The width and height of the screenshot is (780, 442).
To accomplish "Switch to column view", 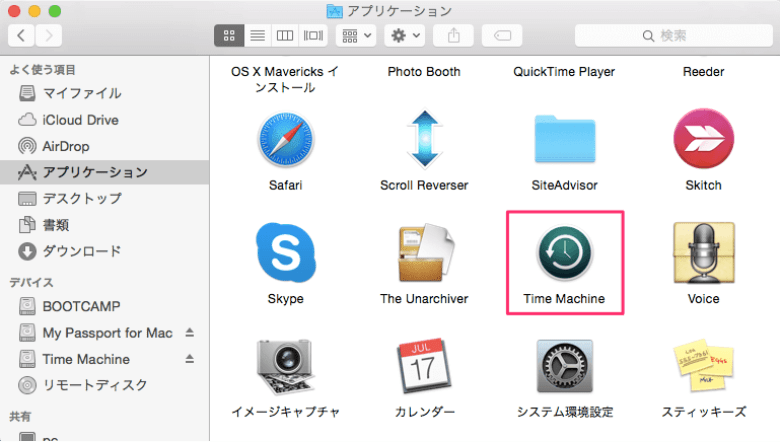I will tap(285, 35).
